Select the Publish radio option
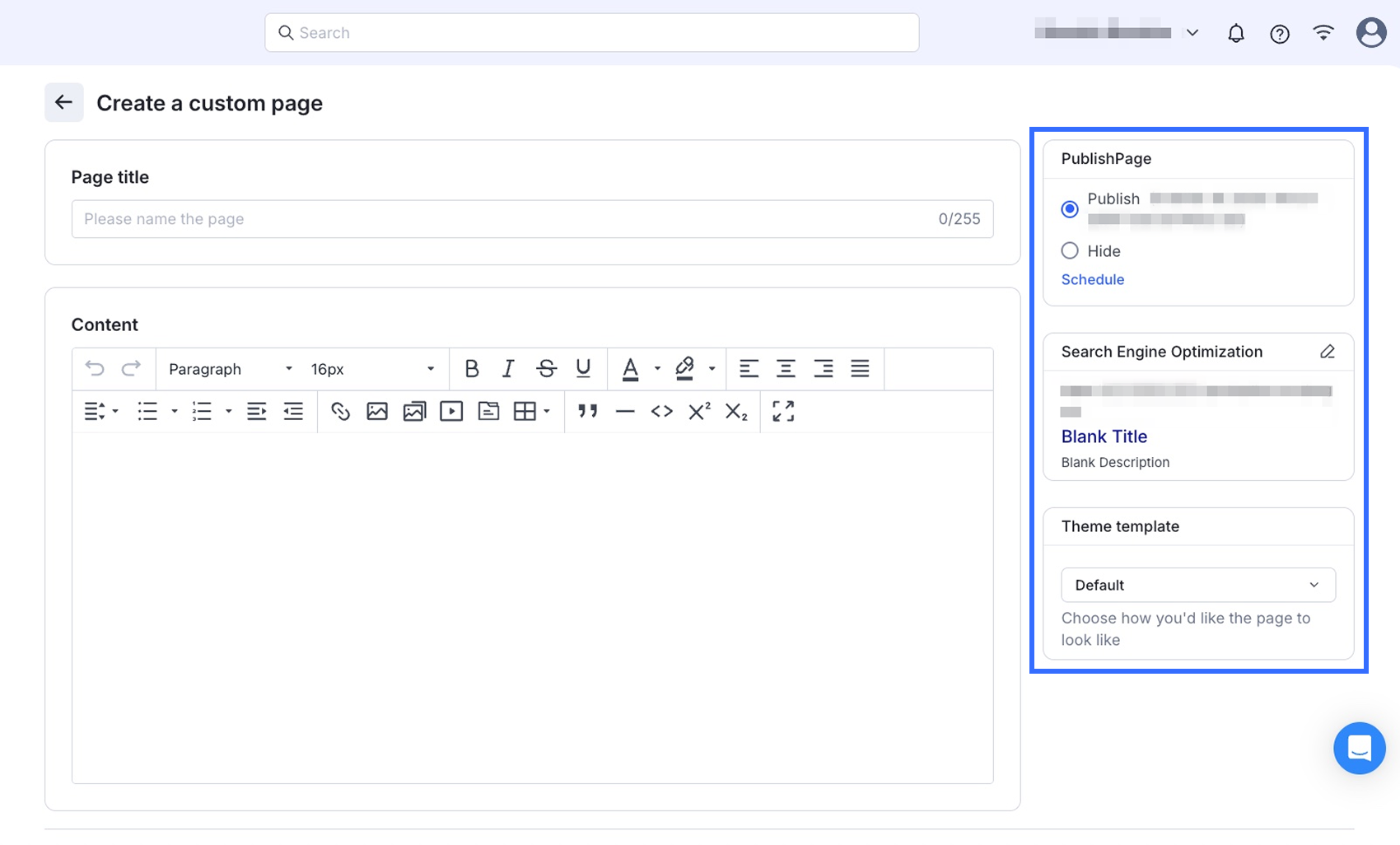The image size is (1400, 845). pyautogui.click(x=1070, y=209)
